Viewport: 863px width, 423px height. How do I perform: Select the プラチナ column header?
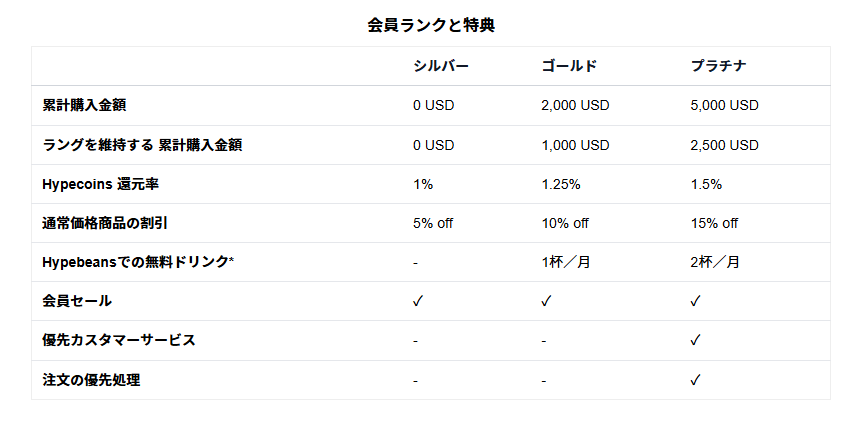(719, 66)
